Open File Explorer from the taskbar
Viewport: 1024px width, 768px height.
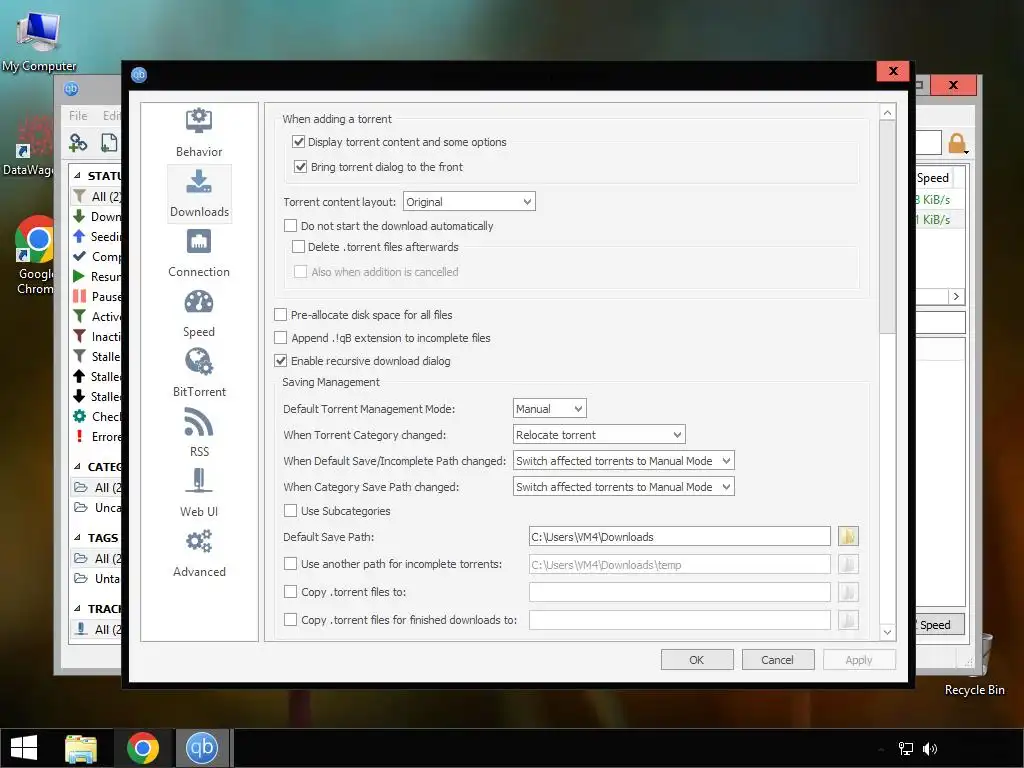tap(81, 748)
